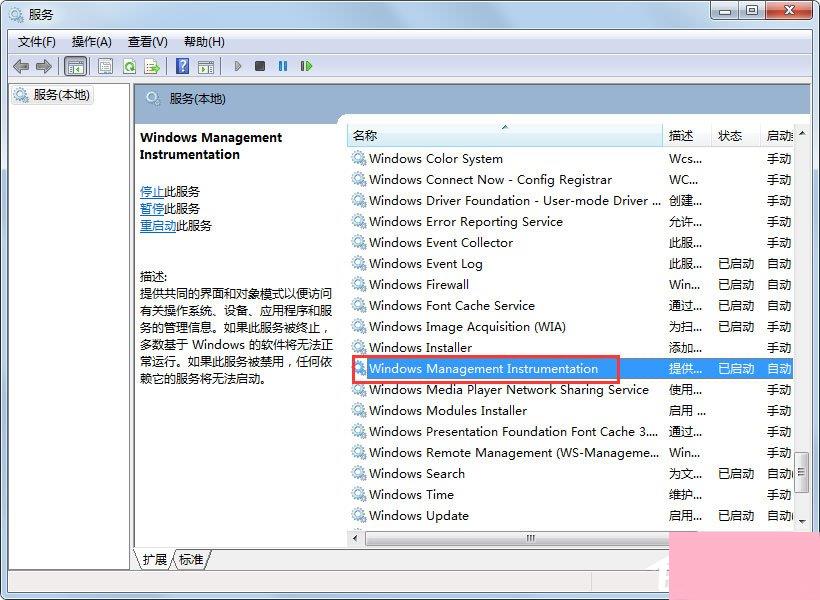The image size is (820, 600).
Task: Open the 操作(A) menu
Action: [92, 42]
